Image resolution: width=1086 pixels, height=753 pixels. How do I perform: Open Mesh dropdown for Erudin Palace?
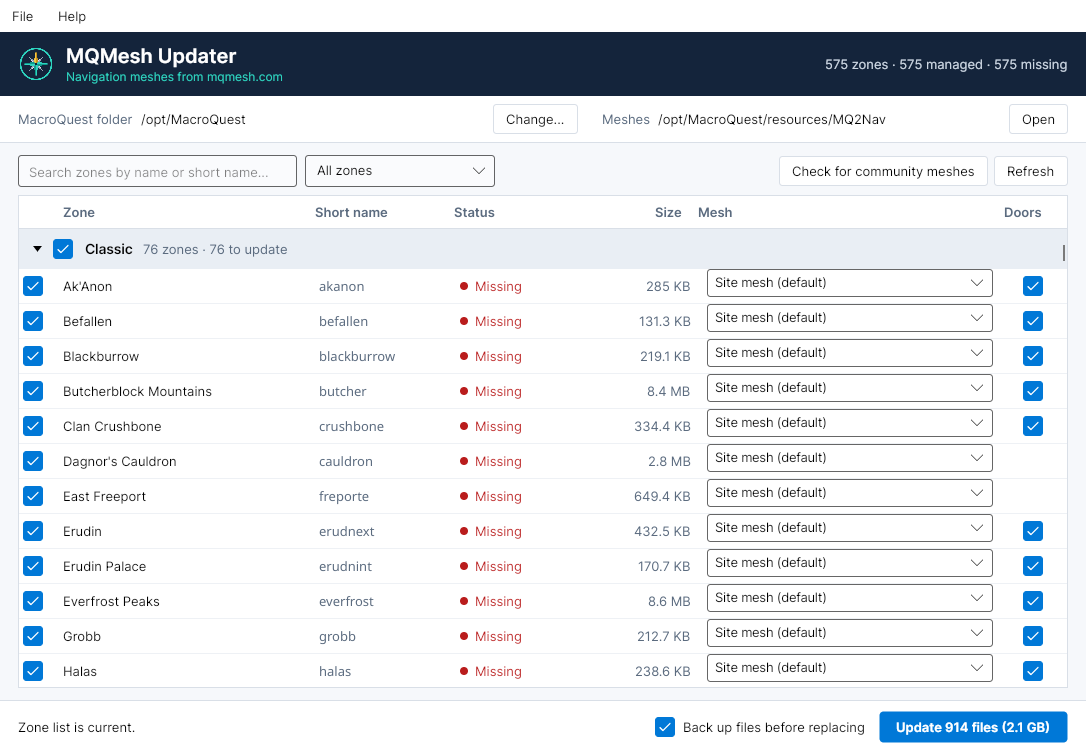(x=849, y=562)
